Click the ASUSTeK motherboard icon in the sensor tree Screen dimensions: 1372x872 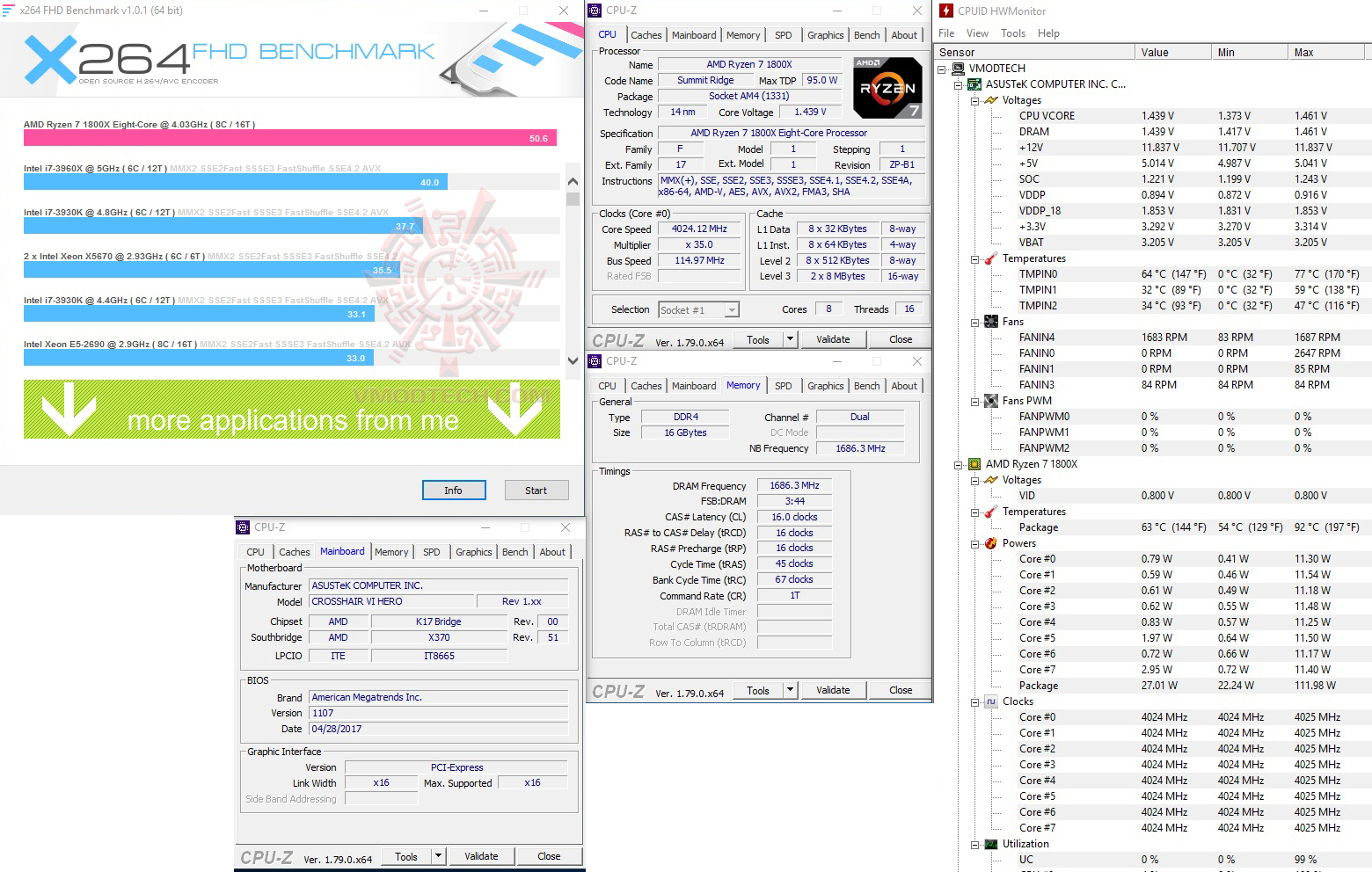tap(974, 84)
